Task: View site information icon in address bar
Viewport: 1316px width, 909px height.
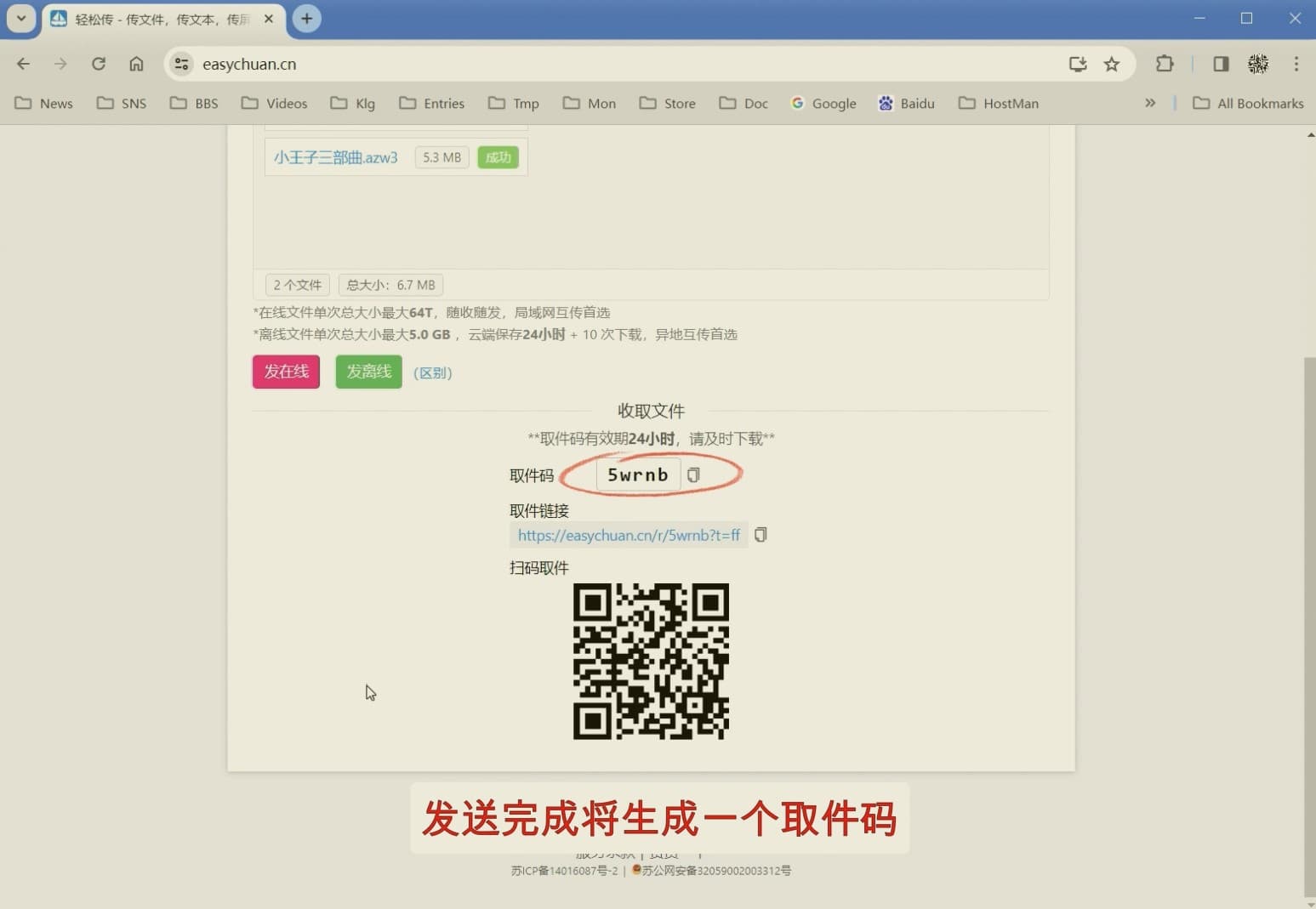Action: (x=181, y=64)
